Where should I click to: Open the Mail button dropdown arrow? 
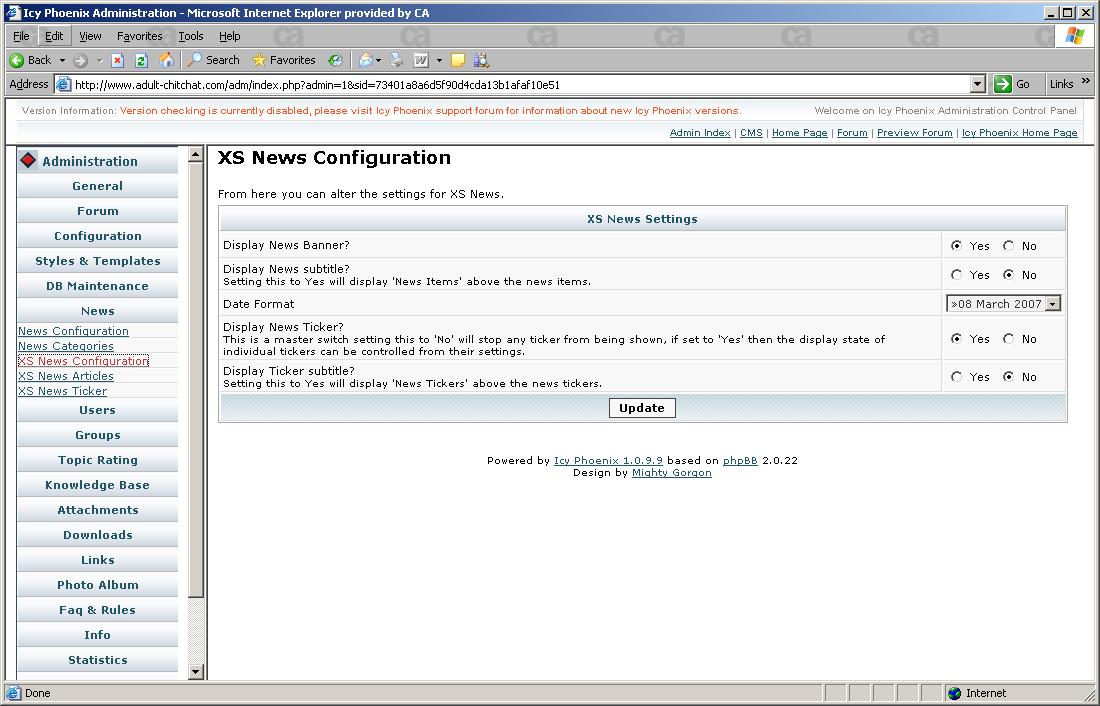coord(378,60)
